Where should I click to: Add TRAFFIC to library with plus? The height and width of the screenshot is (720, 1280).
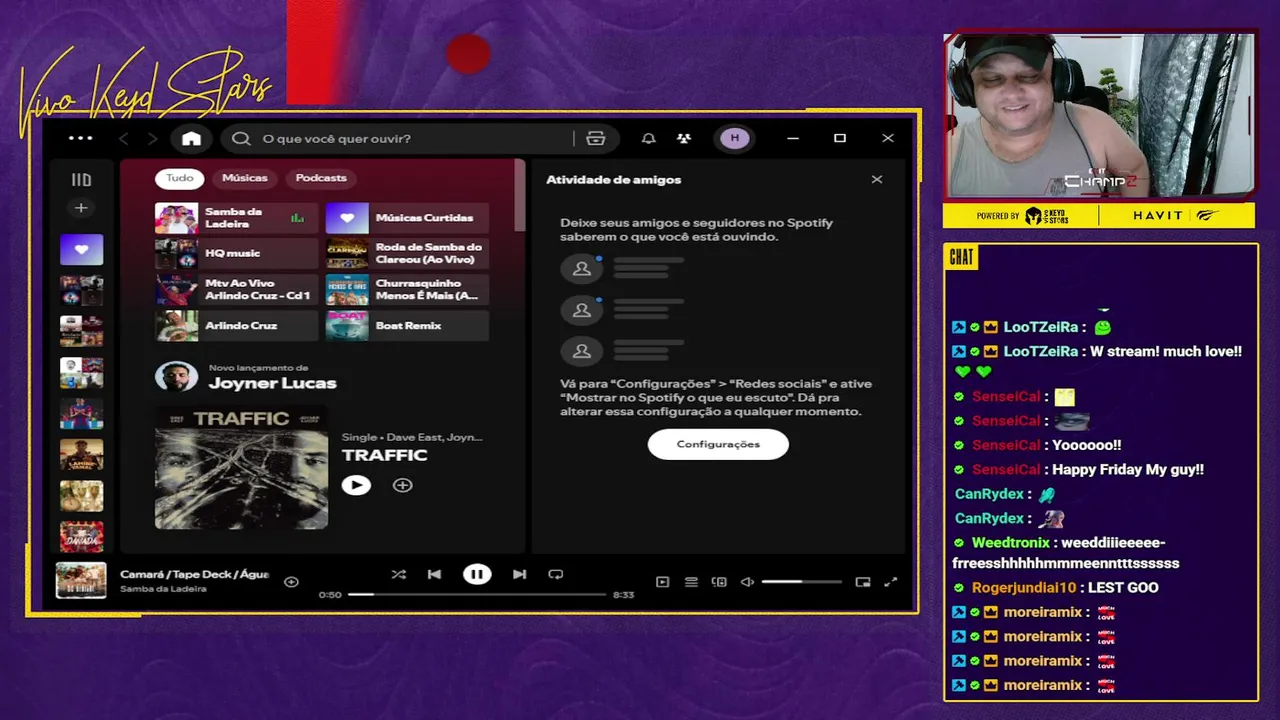[x=402, y=485]
